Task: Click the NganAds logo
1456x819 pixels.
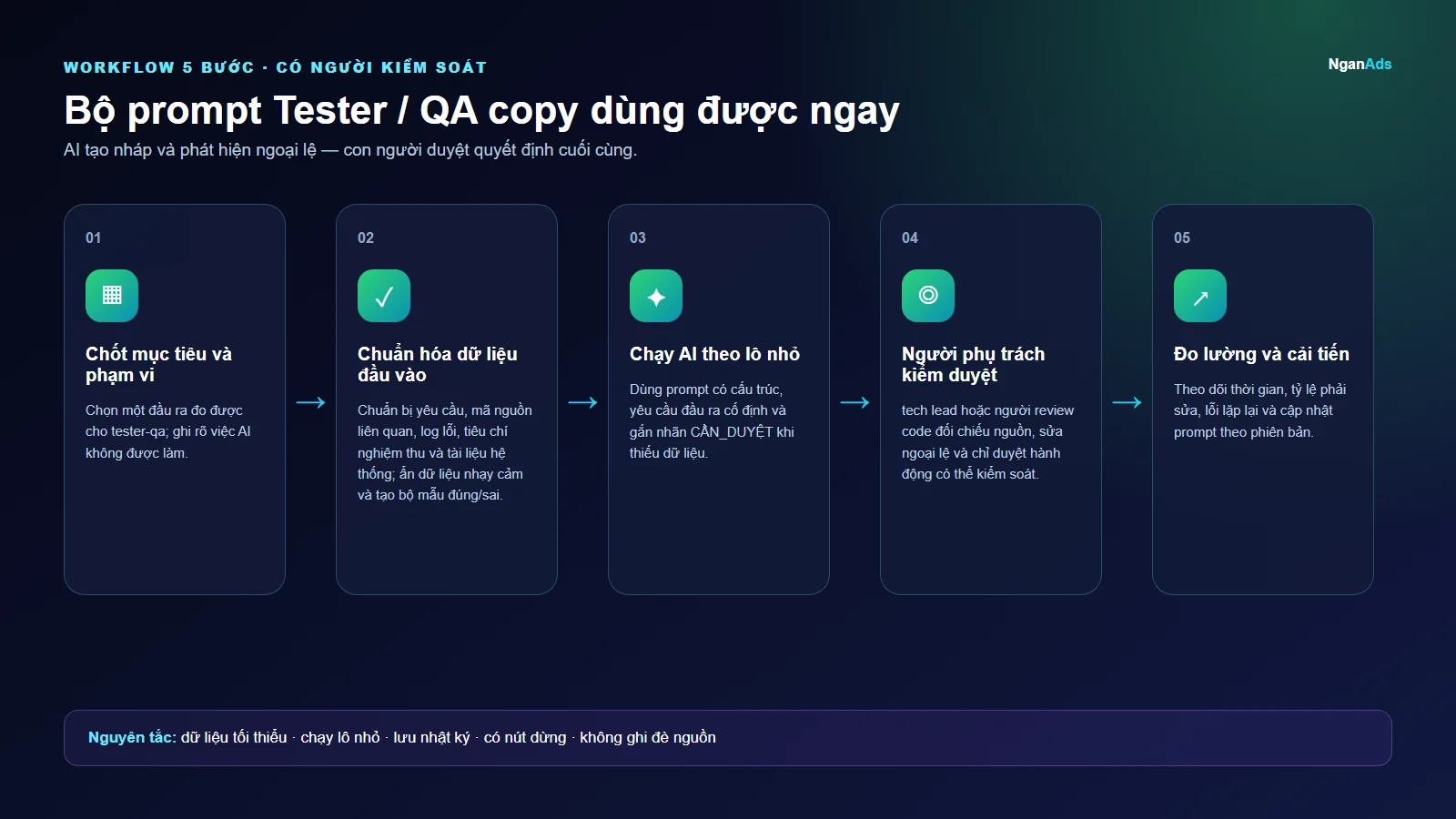Action: (1360, 64)
